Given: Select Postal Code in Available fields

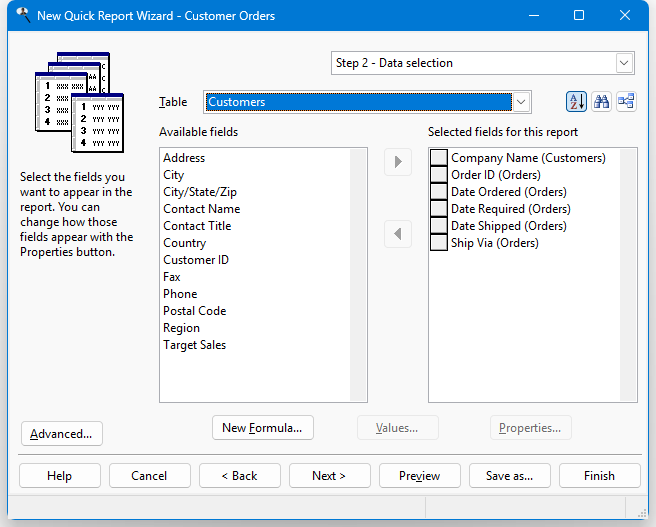Looking at the screenshot, I should (195, 311).
